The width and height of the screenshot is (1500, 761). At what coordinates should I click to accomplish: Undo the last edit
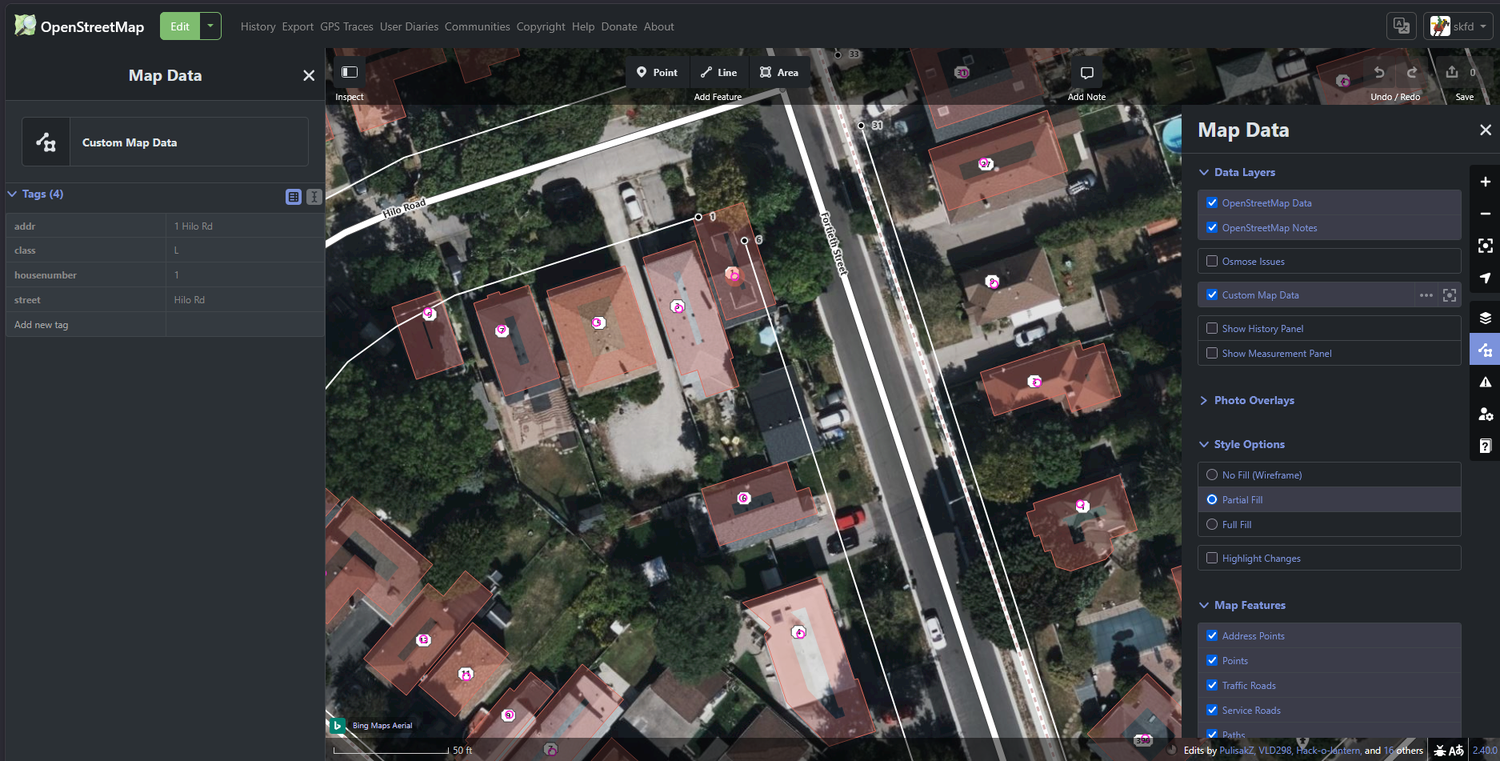coord(1379,72)
